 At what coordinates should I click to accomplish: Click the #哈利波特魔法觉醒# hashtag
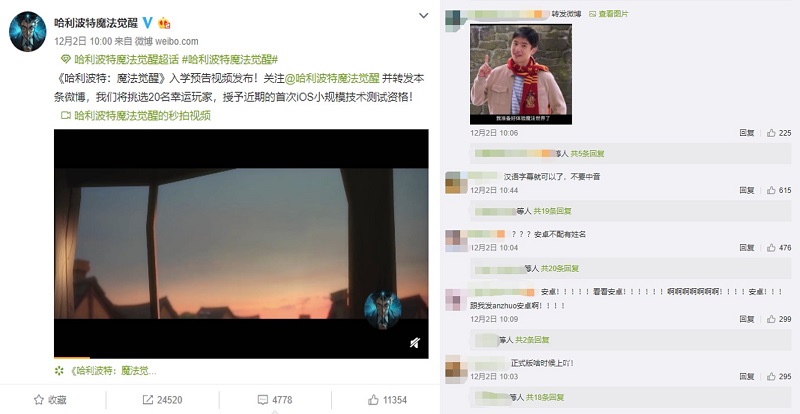point(230,59)
